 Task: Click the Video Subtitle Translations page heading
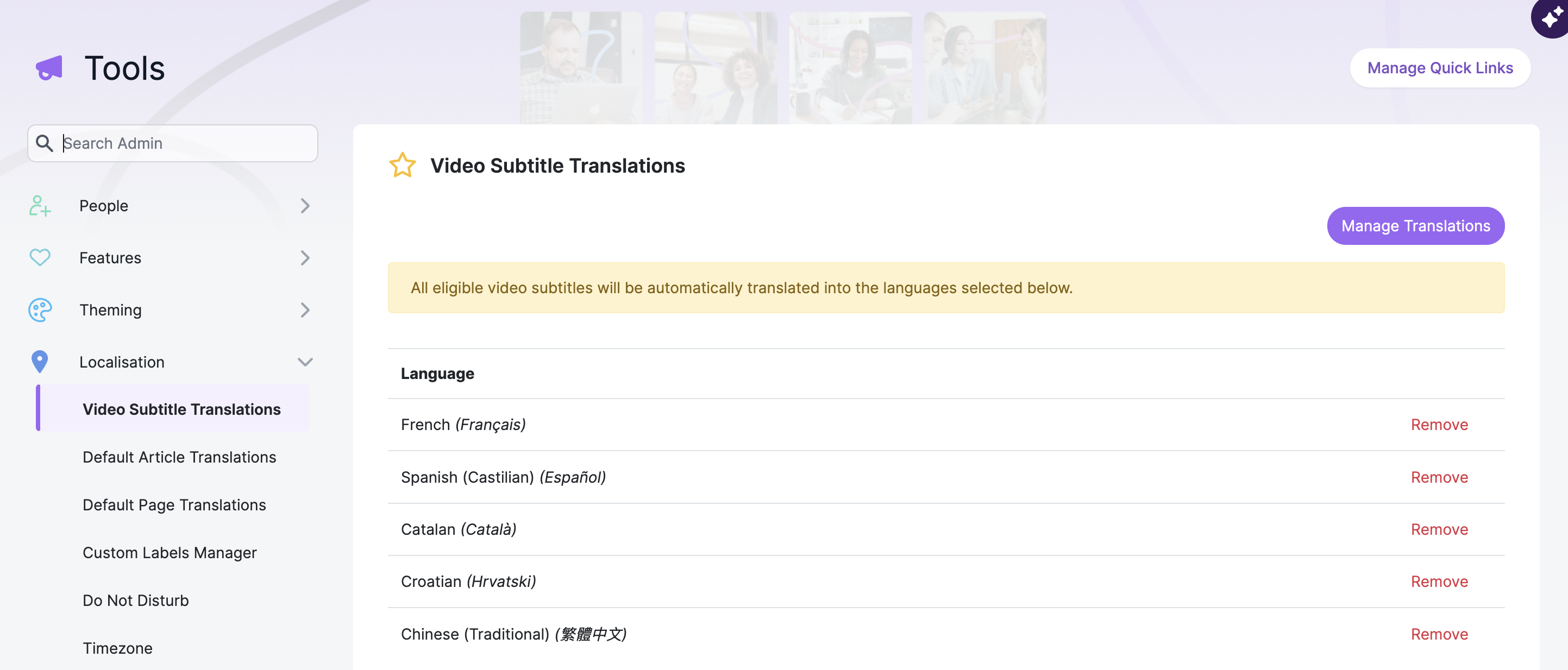557,166
